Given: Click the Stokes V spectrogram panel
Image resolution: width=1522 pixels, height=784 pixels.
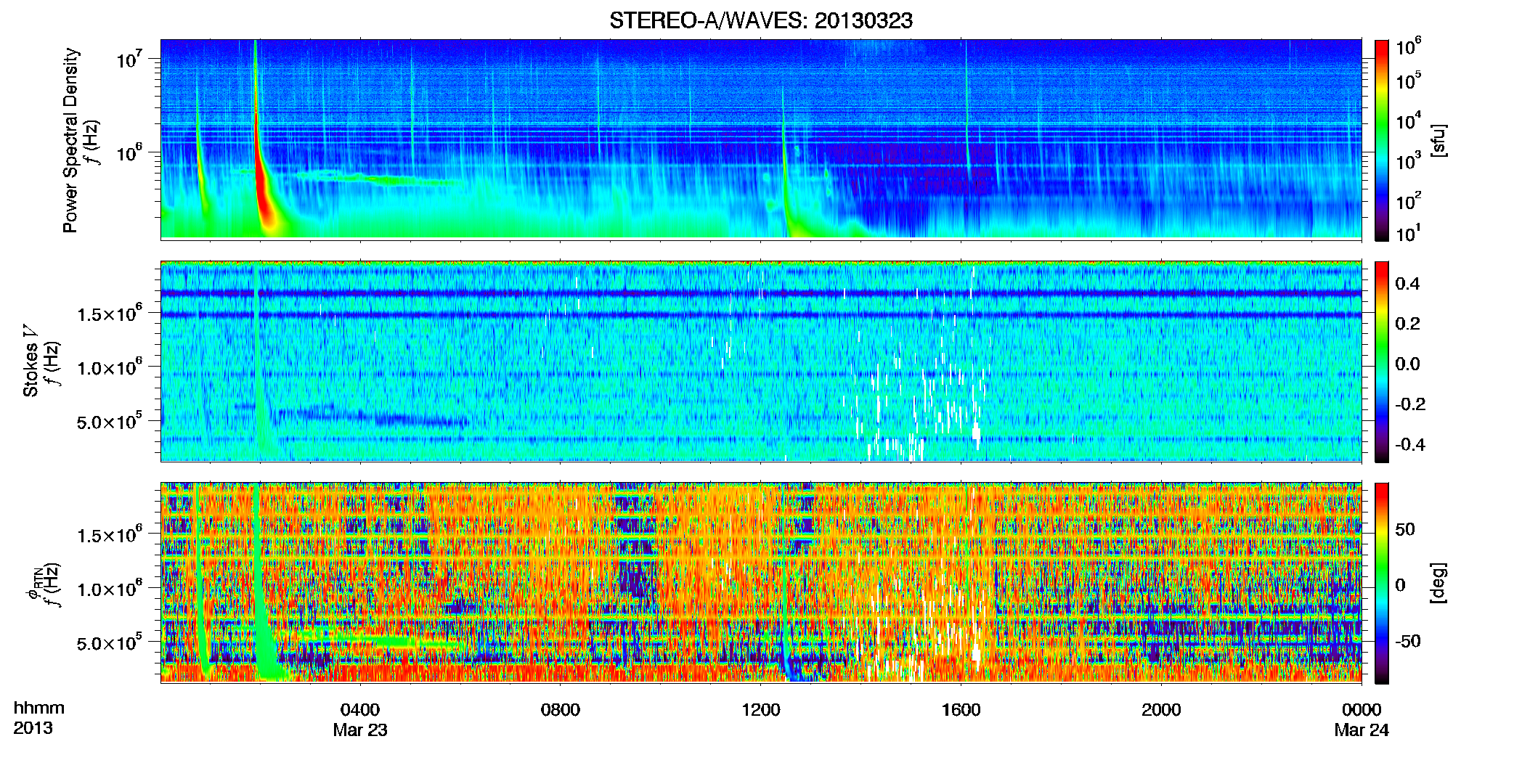Looking at the screenshot, I should (x=761, y=362).
